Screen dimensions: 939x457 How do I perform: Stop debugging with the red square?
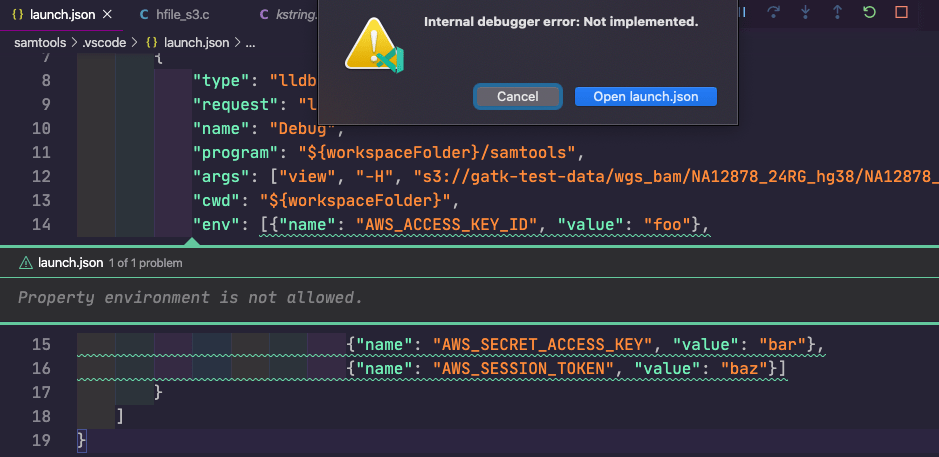coord(901,13)
